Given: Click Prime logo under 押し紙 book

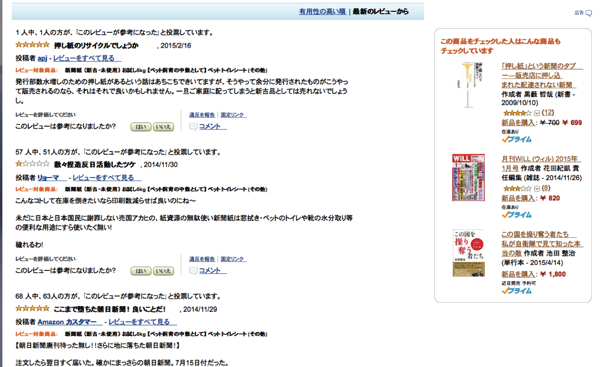Looking at the screenshot, I should 517,139.
